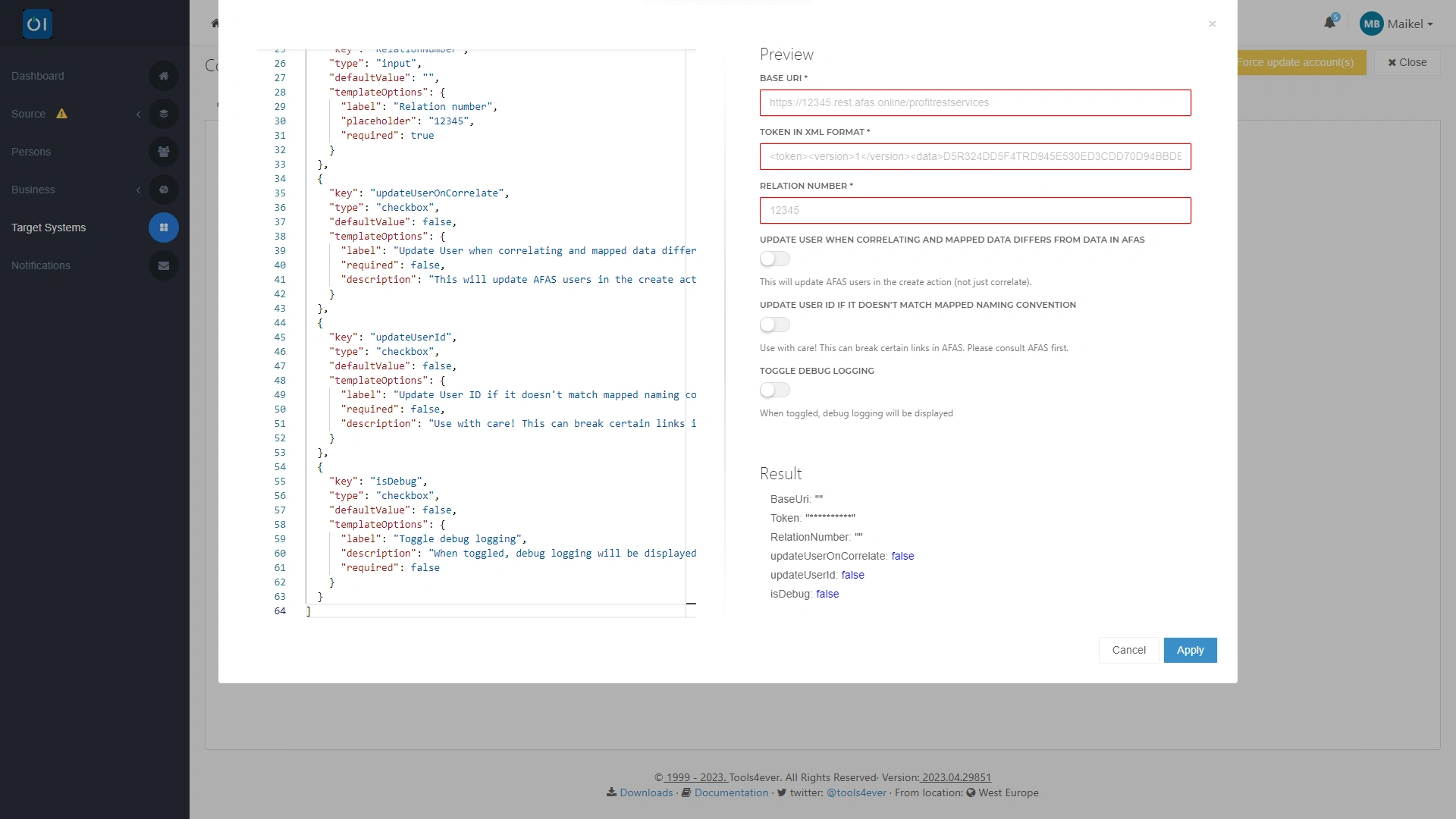Screen dimensions: 1456x819
Task: Click the Close button behind dialog
Action: 1407,62
